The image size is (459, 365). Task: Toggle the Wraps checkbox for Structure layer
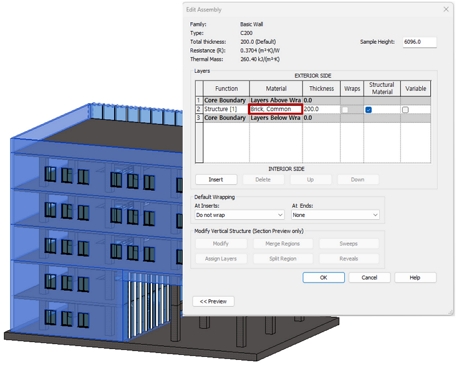pyautogui.click(x=345, y=110)
